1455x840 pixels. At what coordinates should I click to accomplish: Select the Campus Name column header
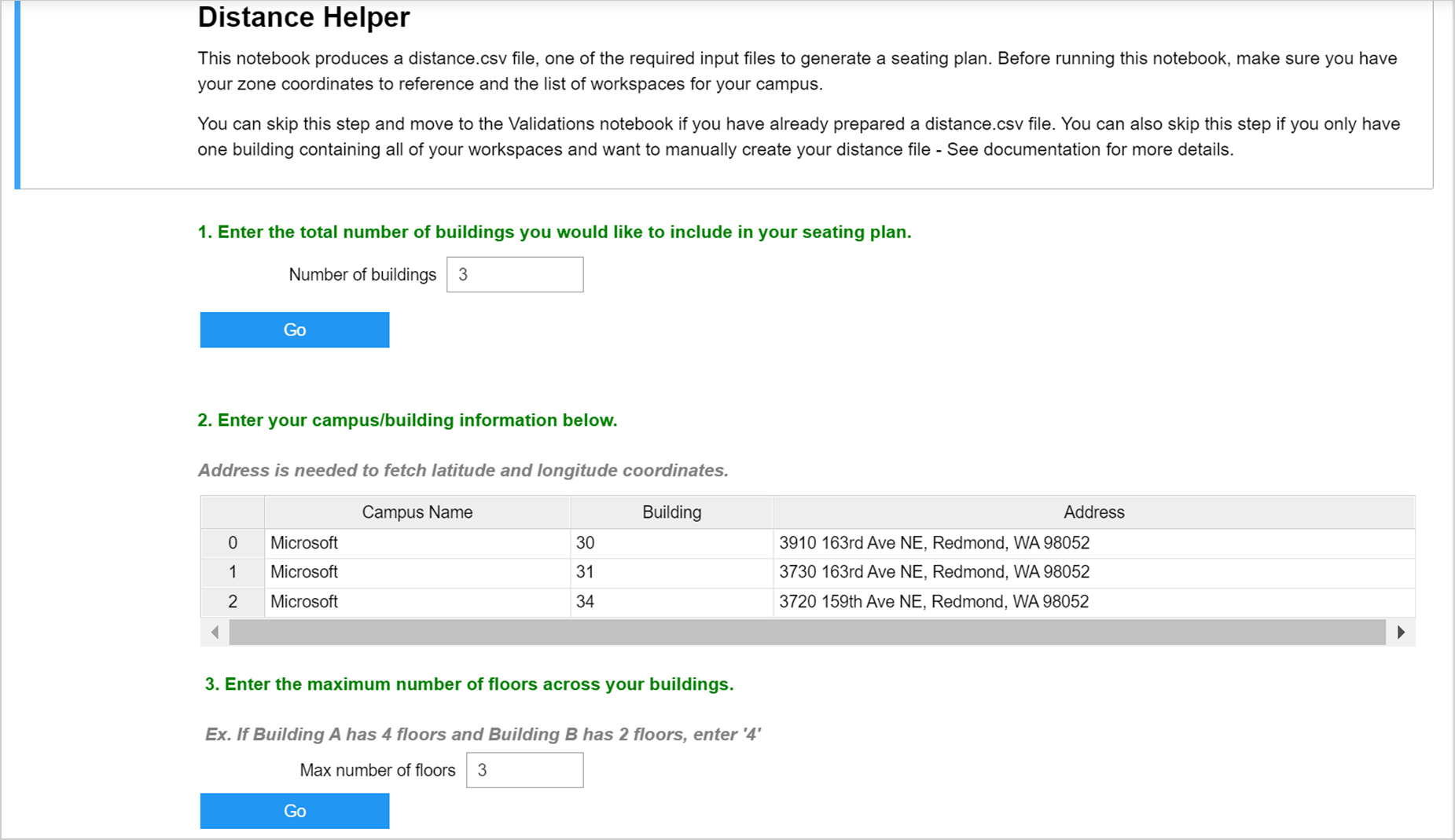pyautogui.click(x=417, y=512)
